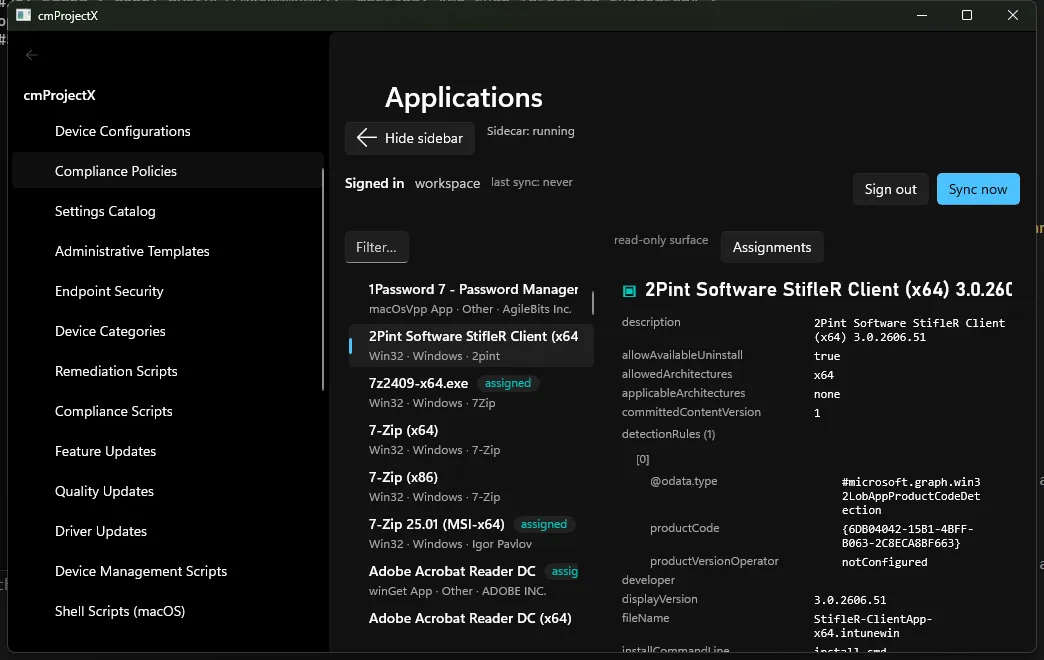Click the teal app icon beside 2Pint title
Image resolution: width=1044 pixels, height=660 pixels.
(x=629, y=291)
